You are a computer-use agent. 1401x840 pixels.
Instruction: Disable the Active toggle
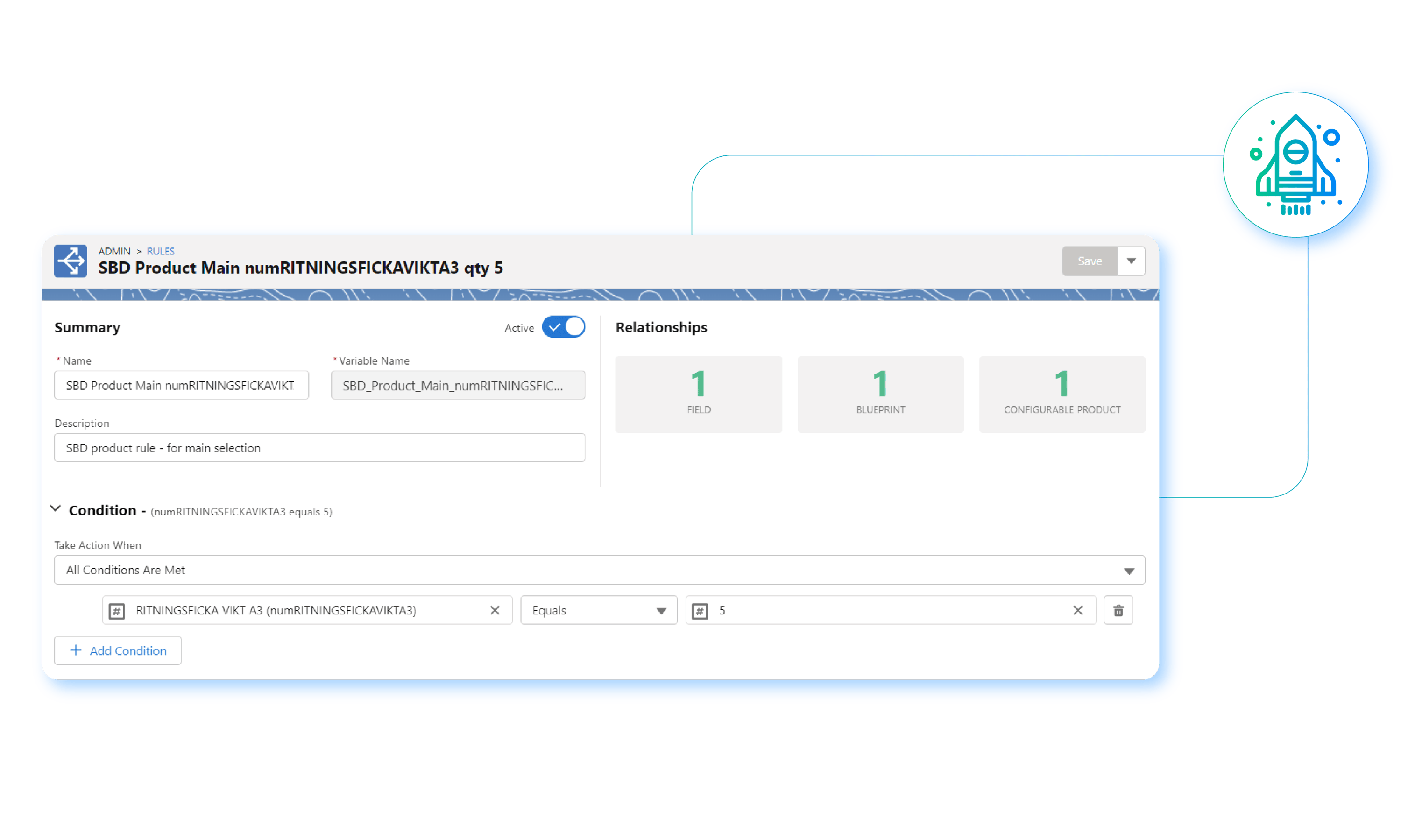[x=564, y=326]
